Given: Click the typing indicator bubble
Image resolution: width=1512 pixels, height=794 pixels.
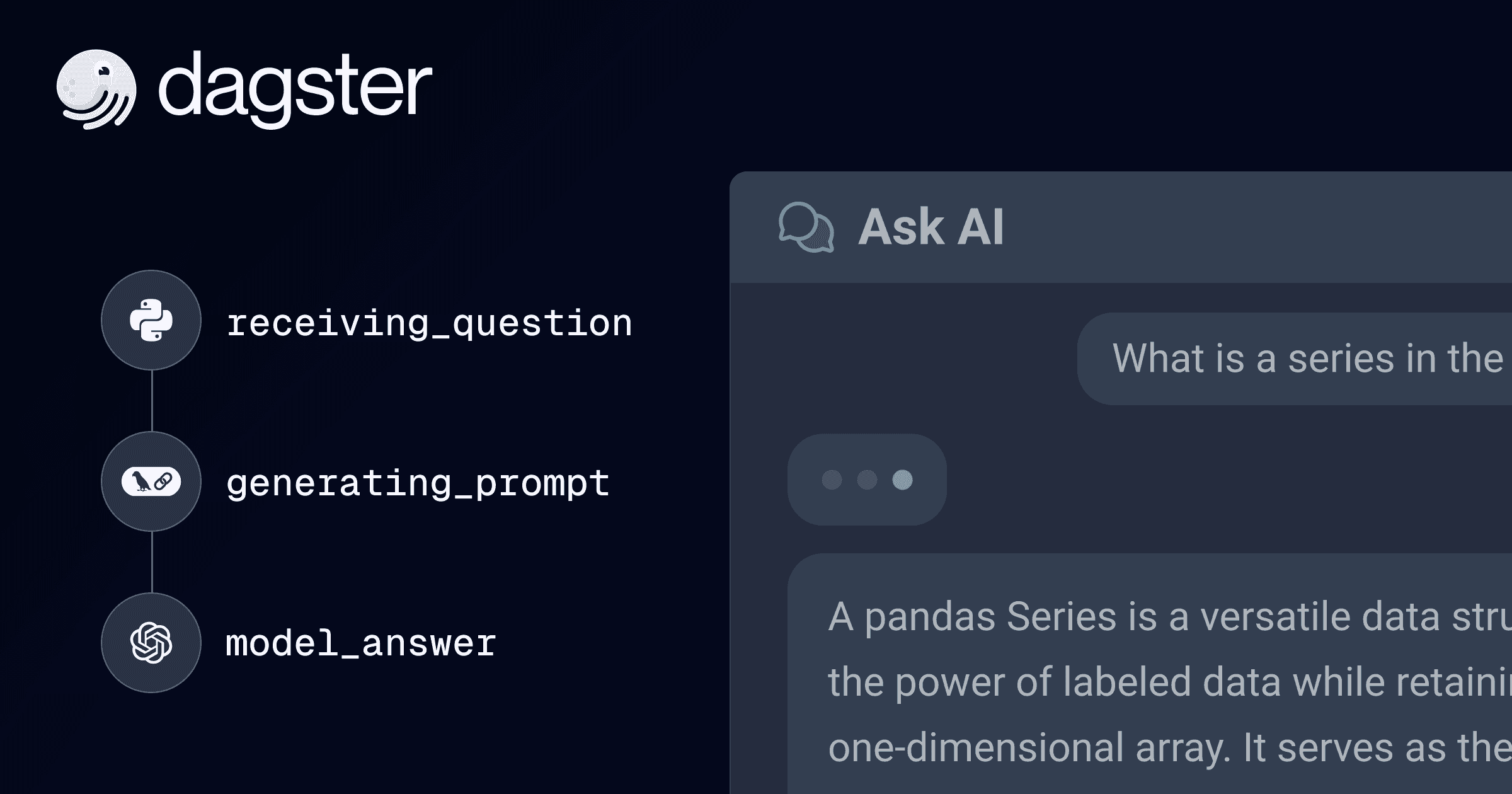Looking at the screenshot, I should tap(867, 480).
